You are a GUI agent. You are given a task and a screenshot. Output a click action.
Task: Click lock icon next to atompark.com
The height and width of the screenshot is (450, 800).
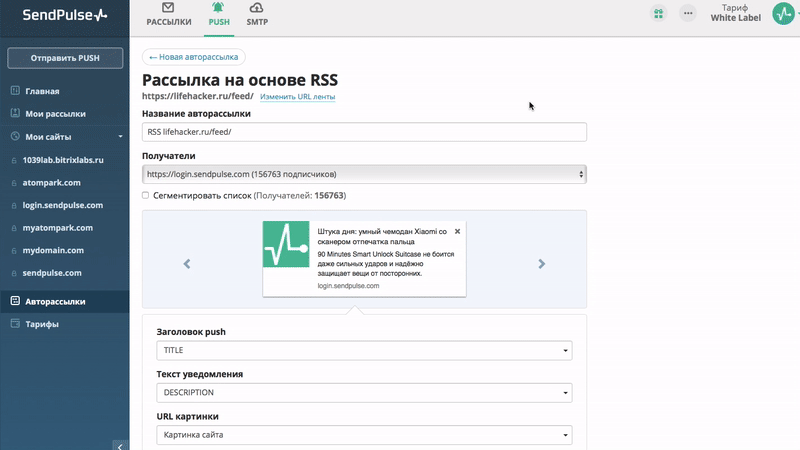pos(14,183)
